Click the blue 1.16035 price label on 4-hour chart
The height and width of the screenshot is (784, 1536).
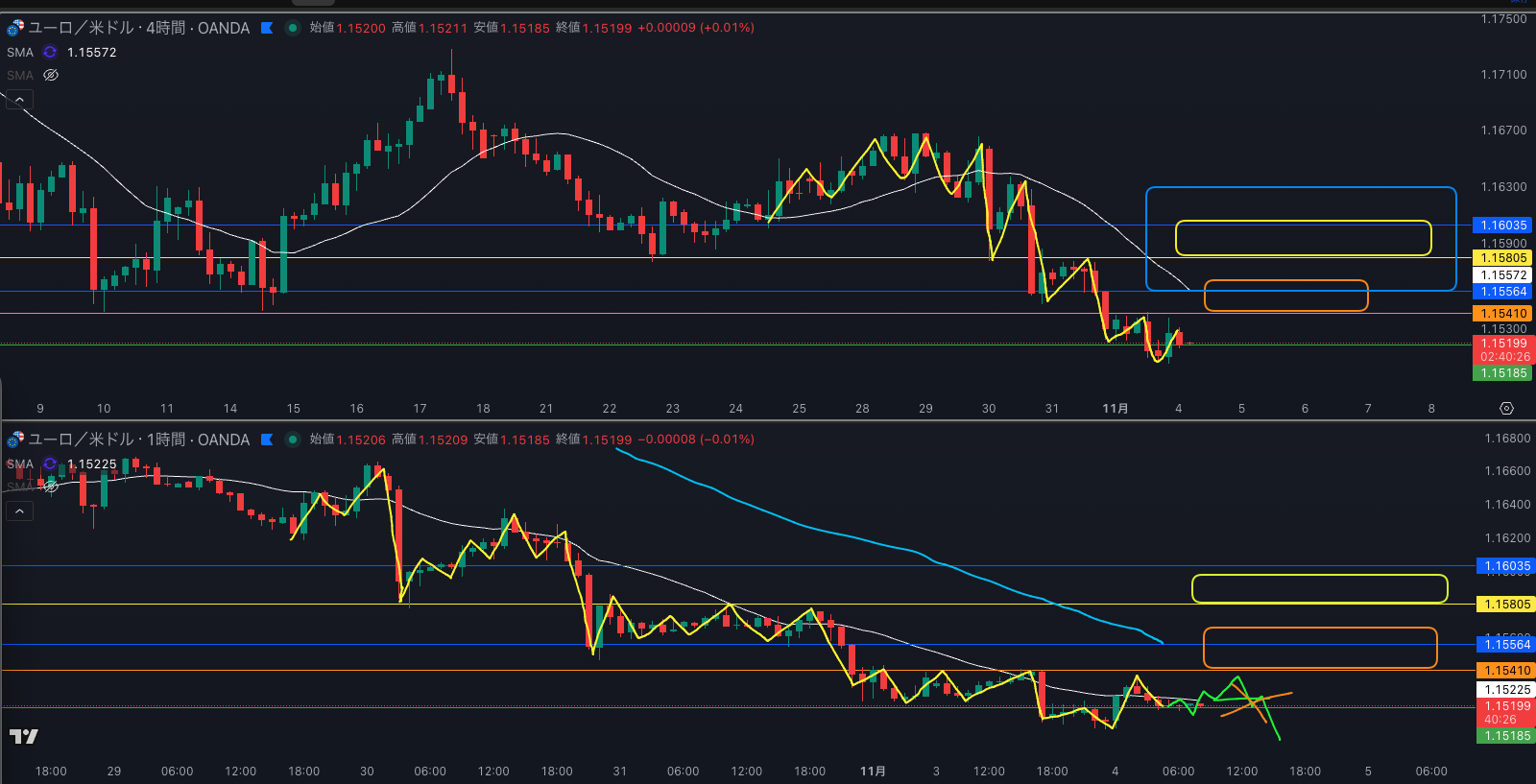coord(1503,226)
